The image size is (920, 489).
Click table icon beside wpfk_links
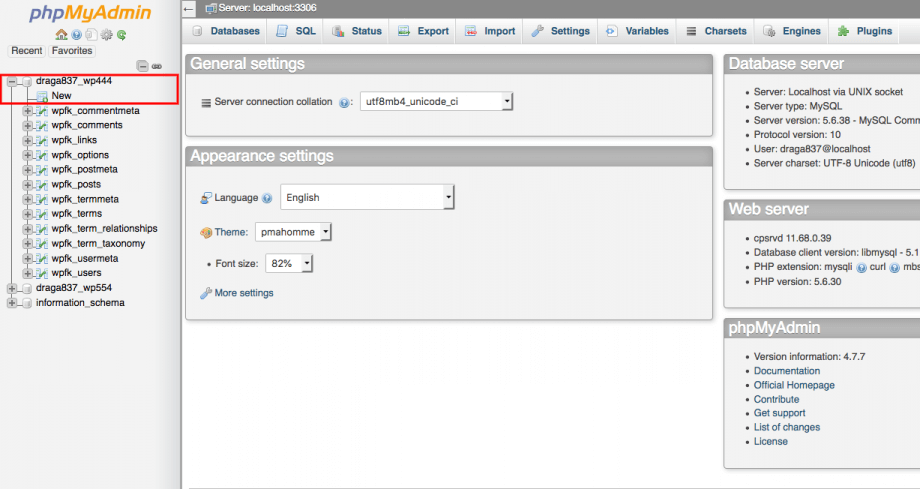point(42,140)
